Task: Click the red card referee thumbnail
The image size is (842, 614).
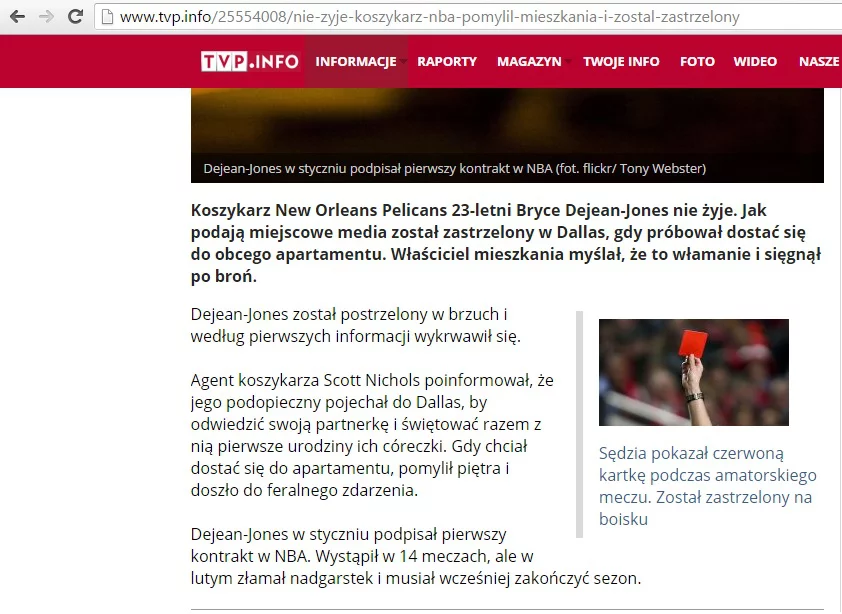Action: point(694,372)
